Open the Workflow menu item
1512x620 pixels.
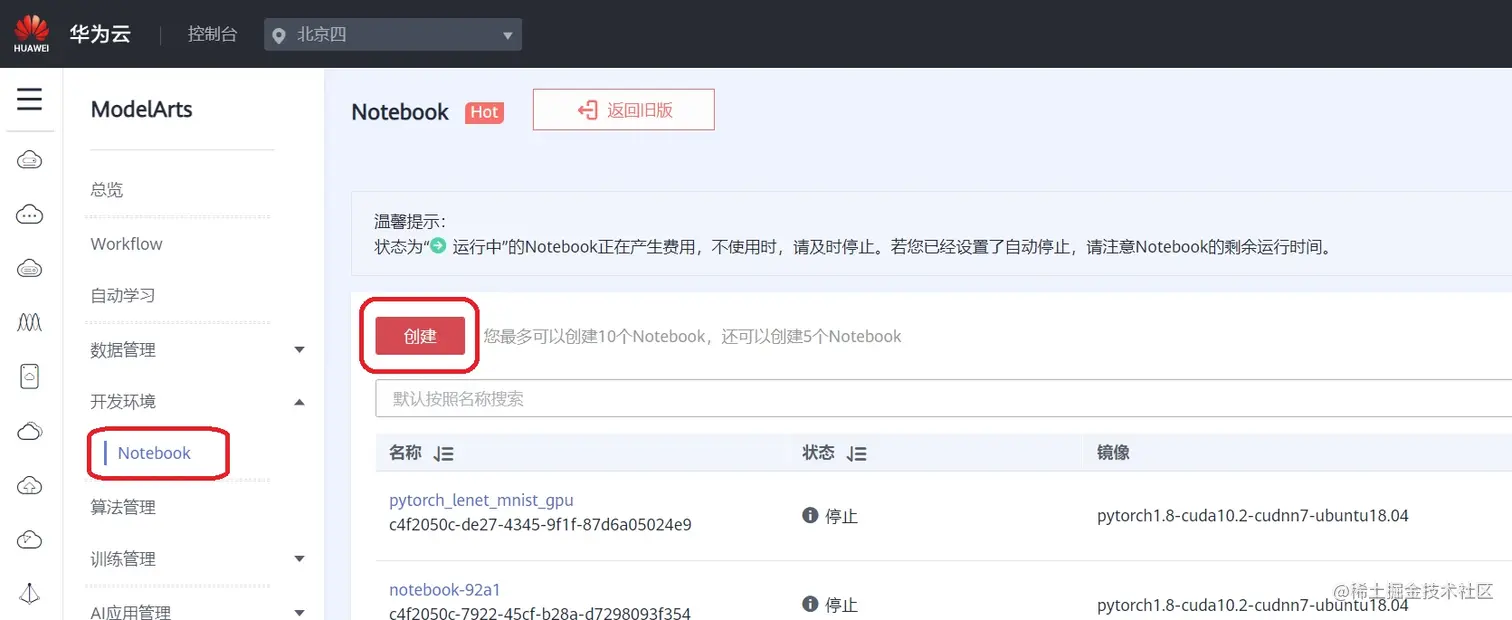point(126,244)
